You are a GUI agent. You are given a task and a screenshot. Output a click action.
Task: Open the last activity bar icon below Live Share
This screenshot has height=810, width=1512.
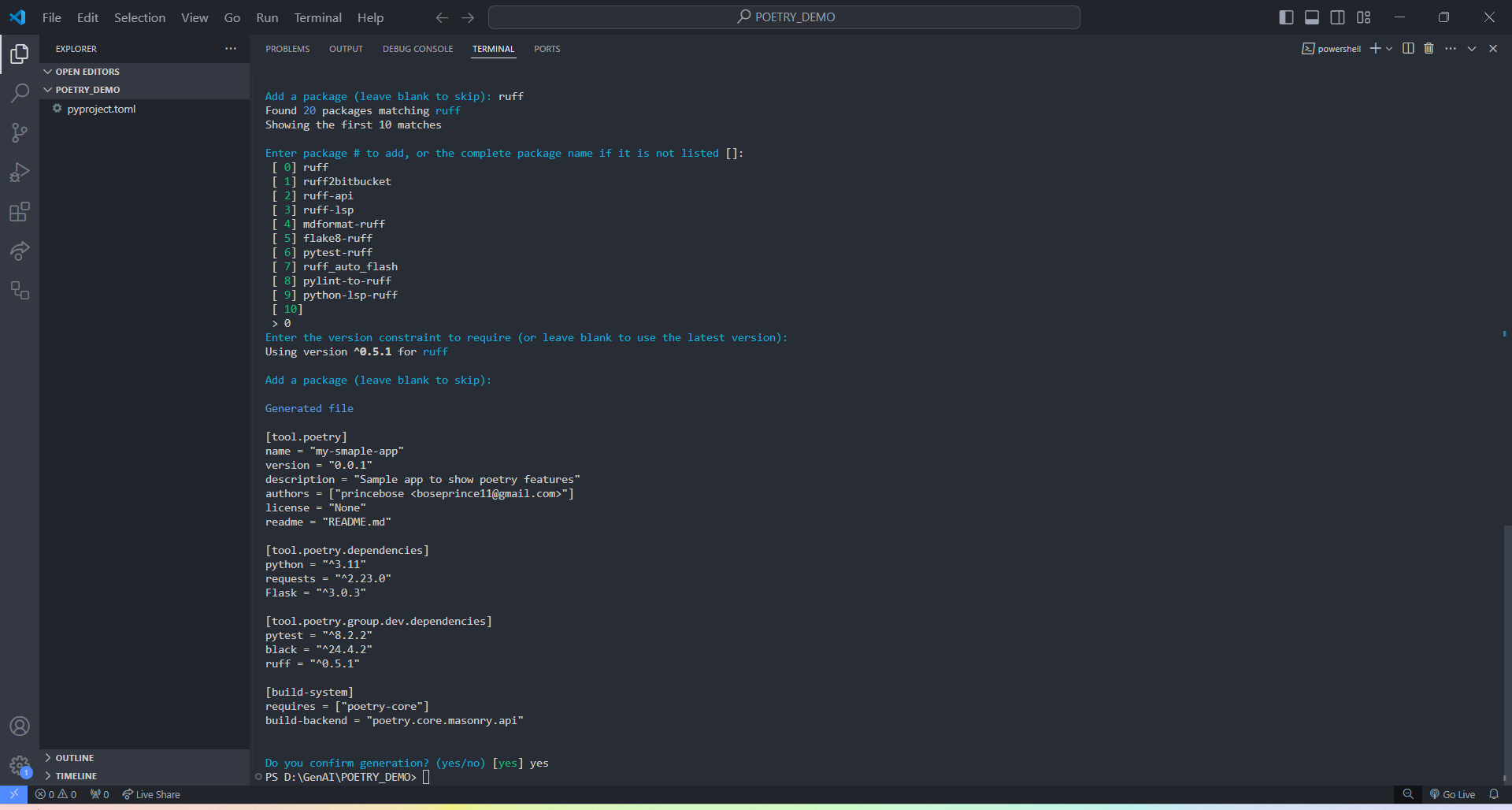(20, 291)
